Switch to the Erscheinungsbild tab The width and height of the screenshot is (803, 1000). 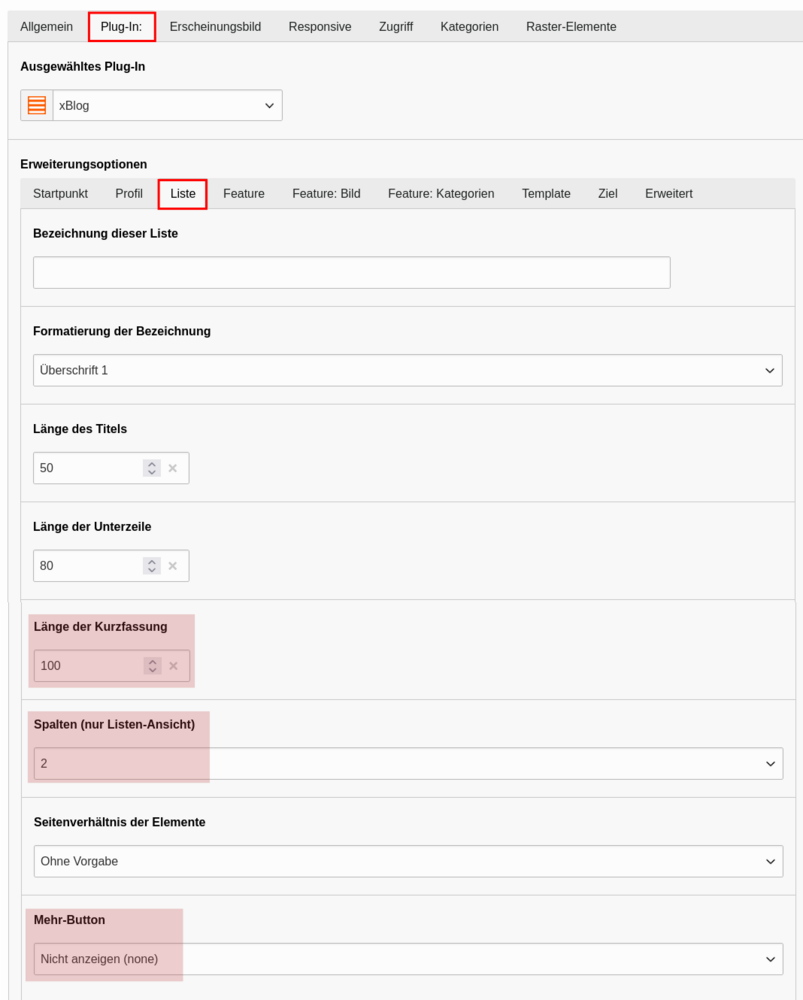click(x=215, y=27)
